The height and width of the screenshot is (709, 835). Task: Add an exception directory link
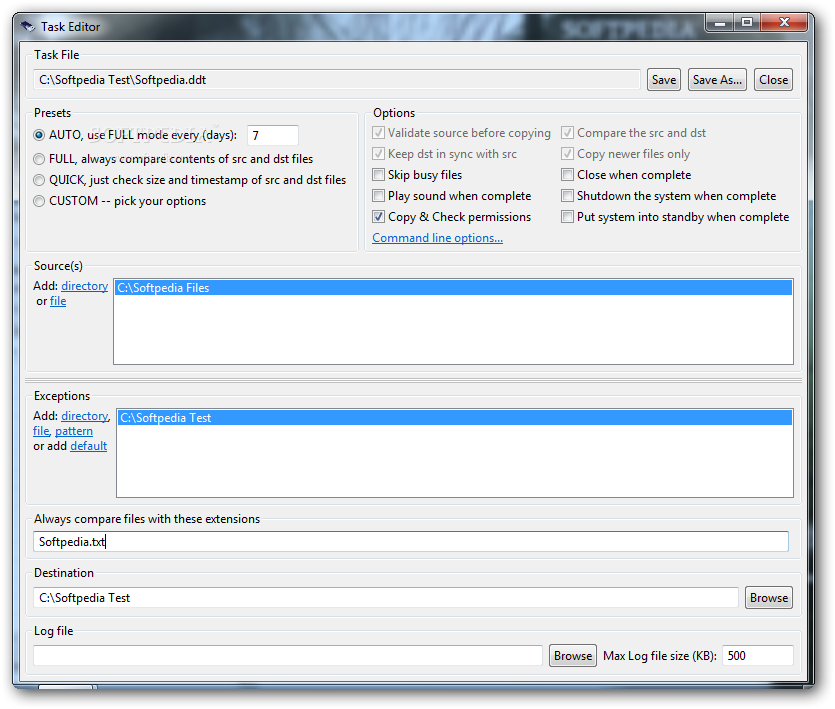click(85, 416)
